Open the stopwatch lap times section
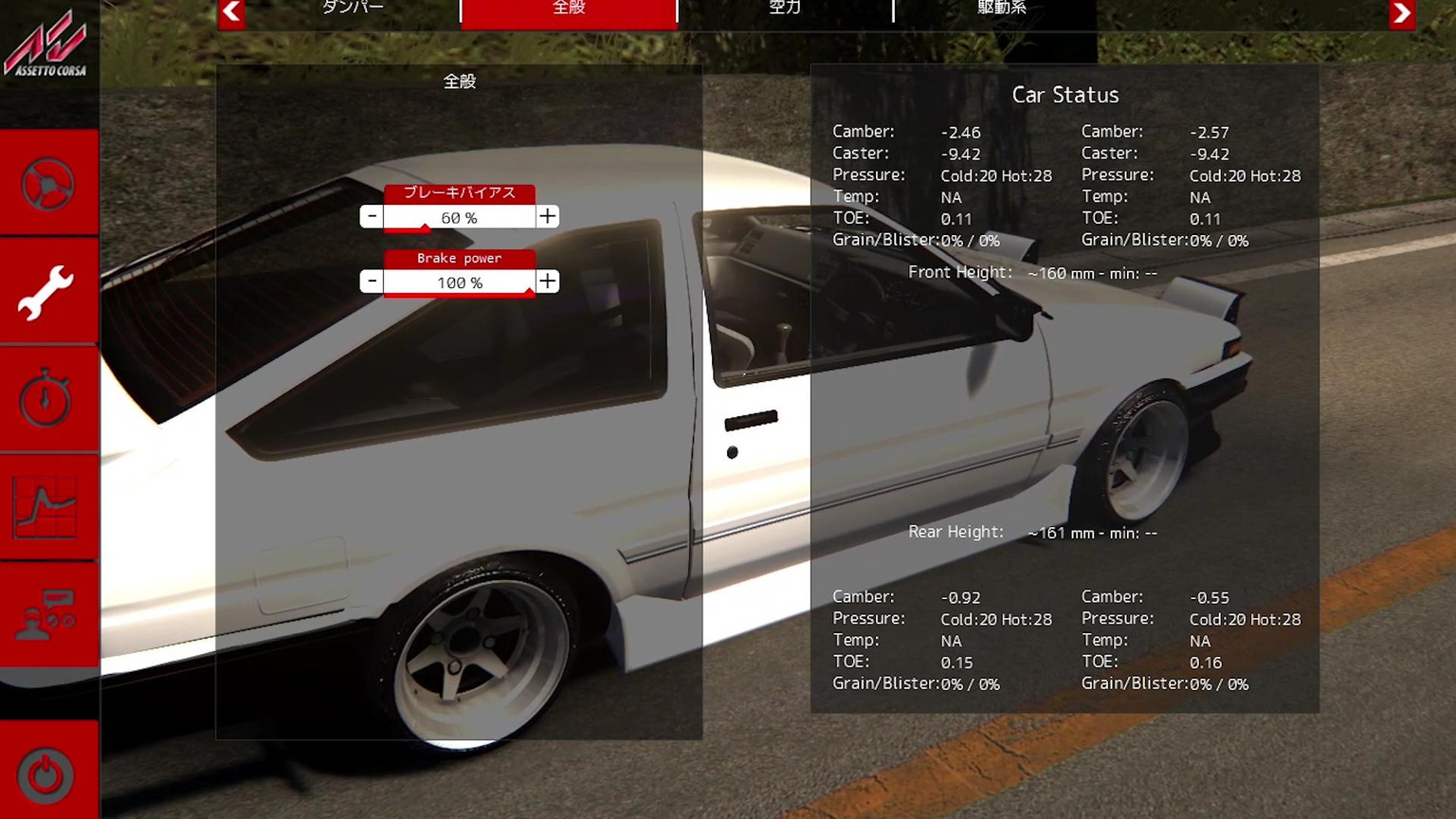Viewport: 1456px width, 819px height. click(x=47, y=400)
